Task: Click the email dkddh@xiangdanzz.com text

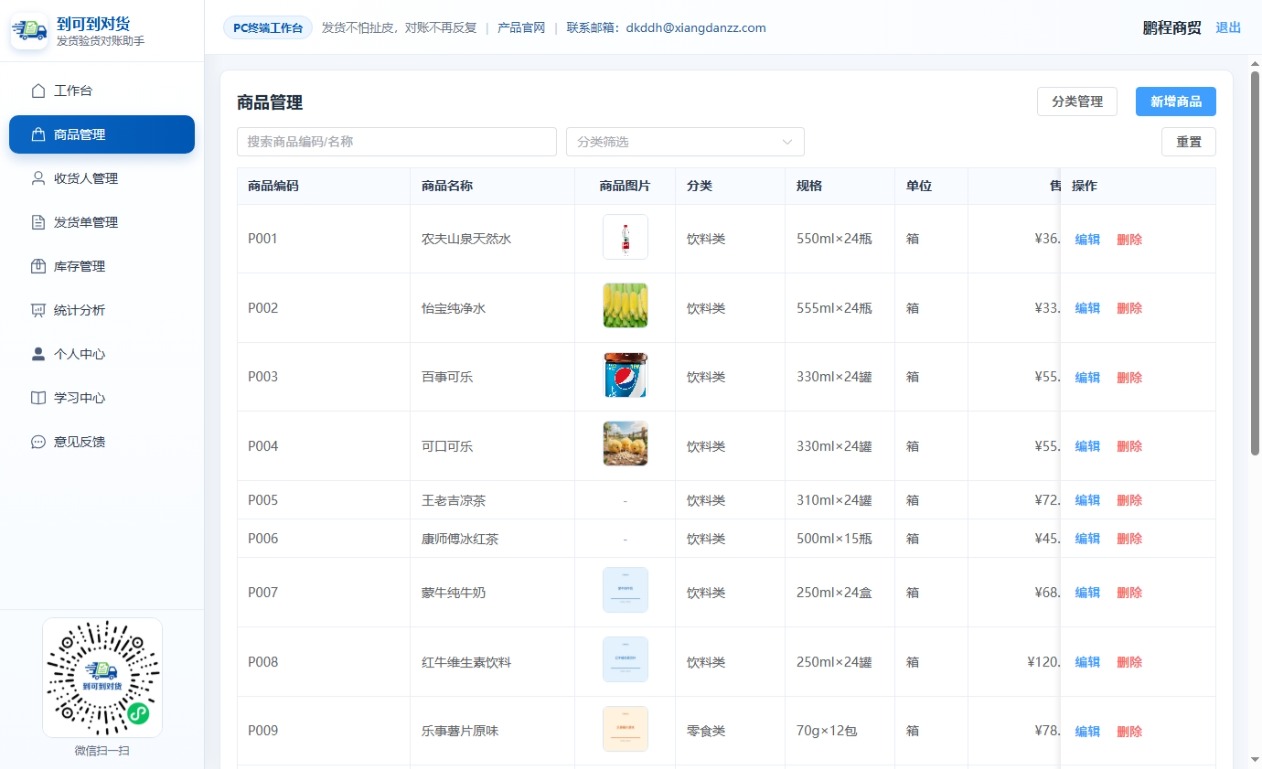Action: [x=696, y=28]
